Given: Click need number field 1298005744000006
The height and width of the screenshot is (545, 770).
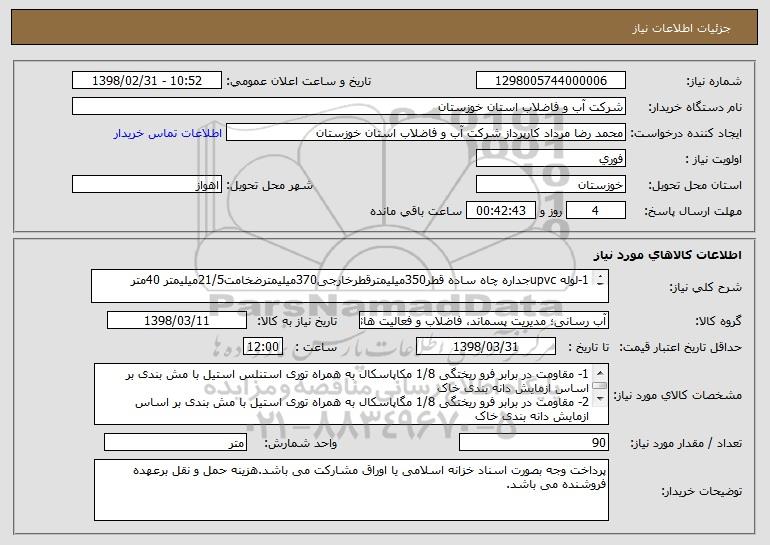Looking at the screenshot, I should coord(550,80).
